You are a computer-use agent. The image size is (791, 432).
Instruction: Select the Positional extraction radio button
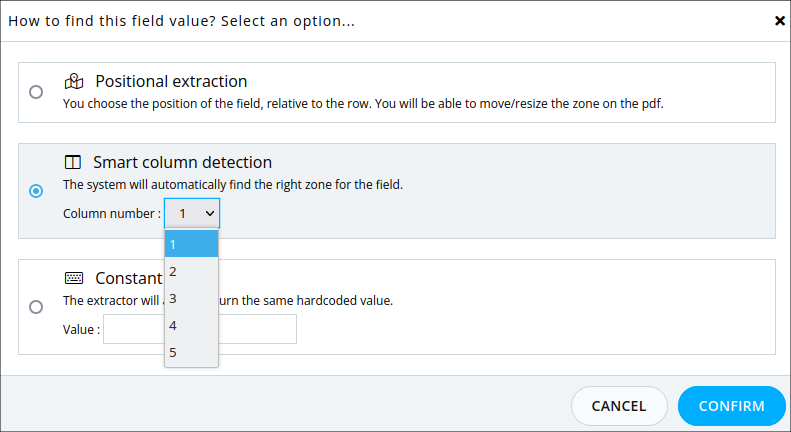36,92
